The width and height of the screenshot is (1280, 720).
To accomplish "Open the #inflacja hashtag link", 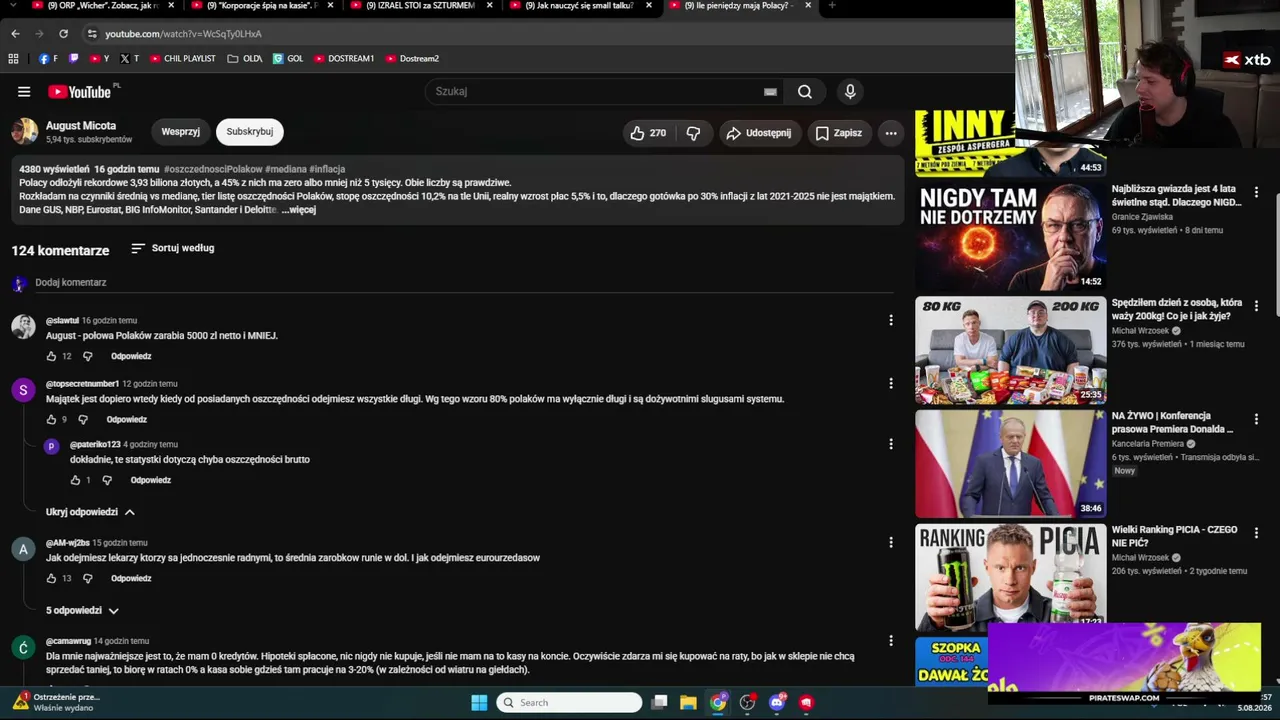I will (x=327, y=169).
